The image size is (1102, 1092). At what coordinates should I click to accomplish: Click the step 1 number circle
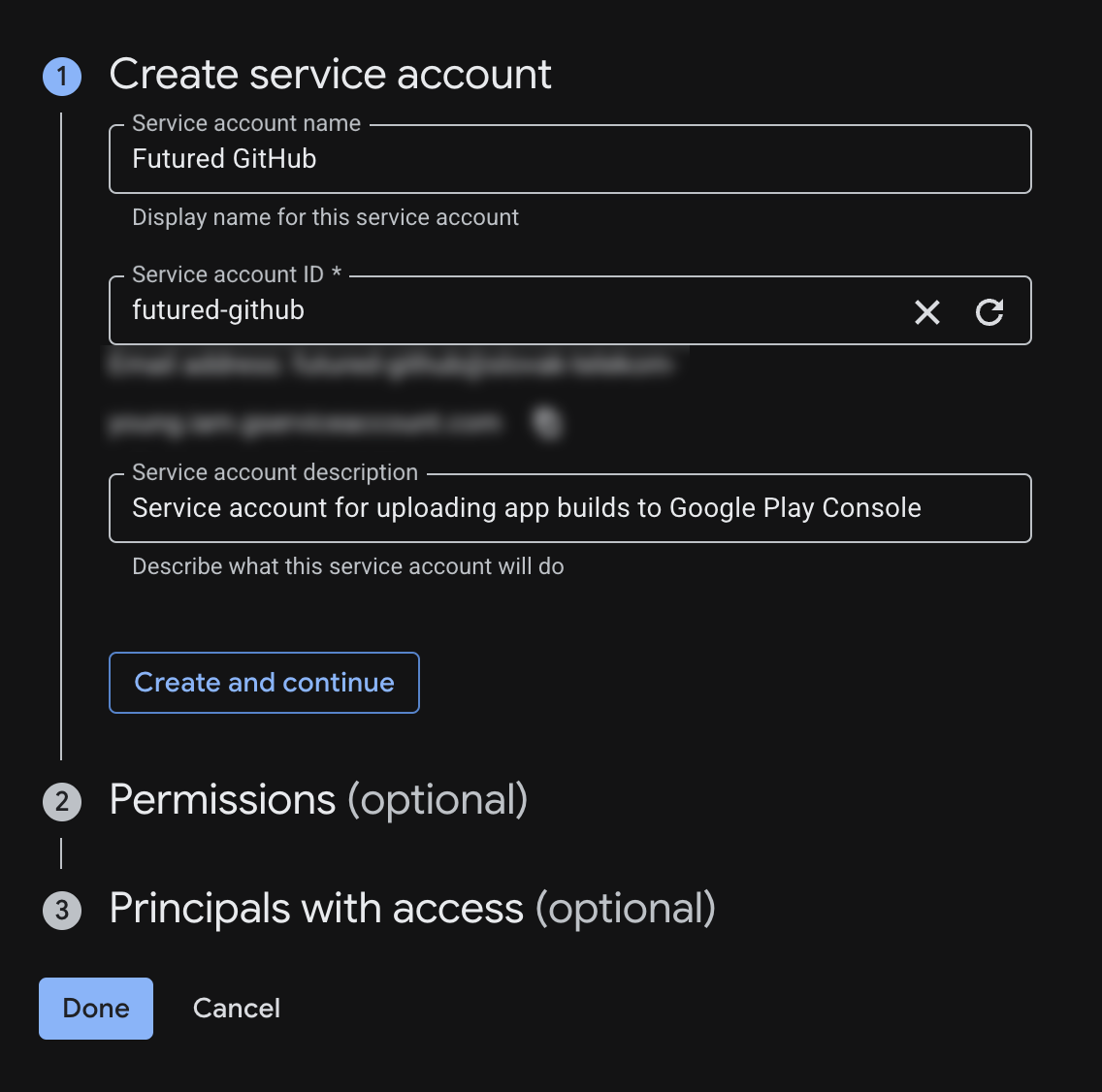tap(62, 76)
